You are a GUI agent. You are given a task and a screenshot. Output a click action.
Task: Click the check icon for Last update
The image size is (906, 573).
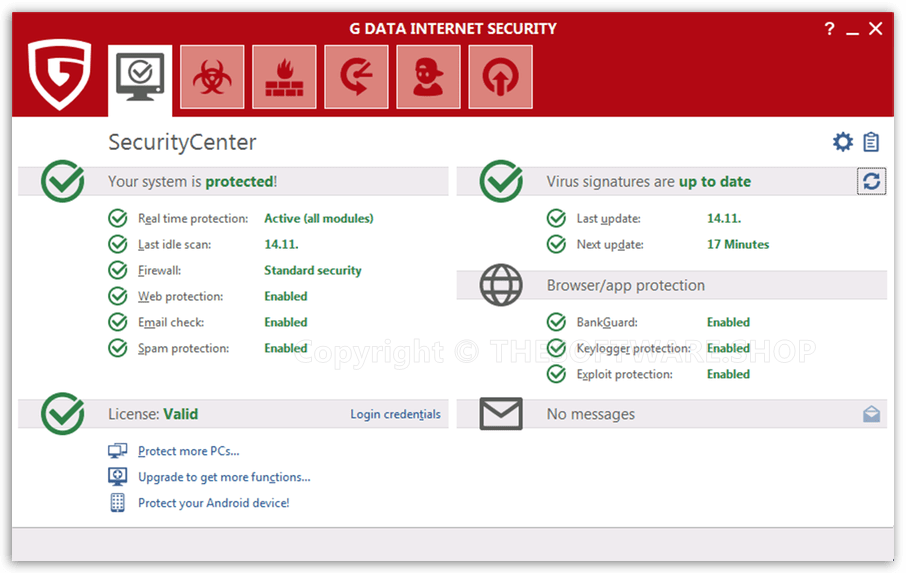556,218
